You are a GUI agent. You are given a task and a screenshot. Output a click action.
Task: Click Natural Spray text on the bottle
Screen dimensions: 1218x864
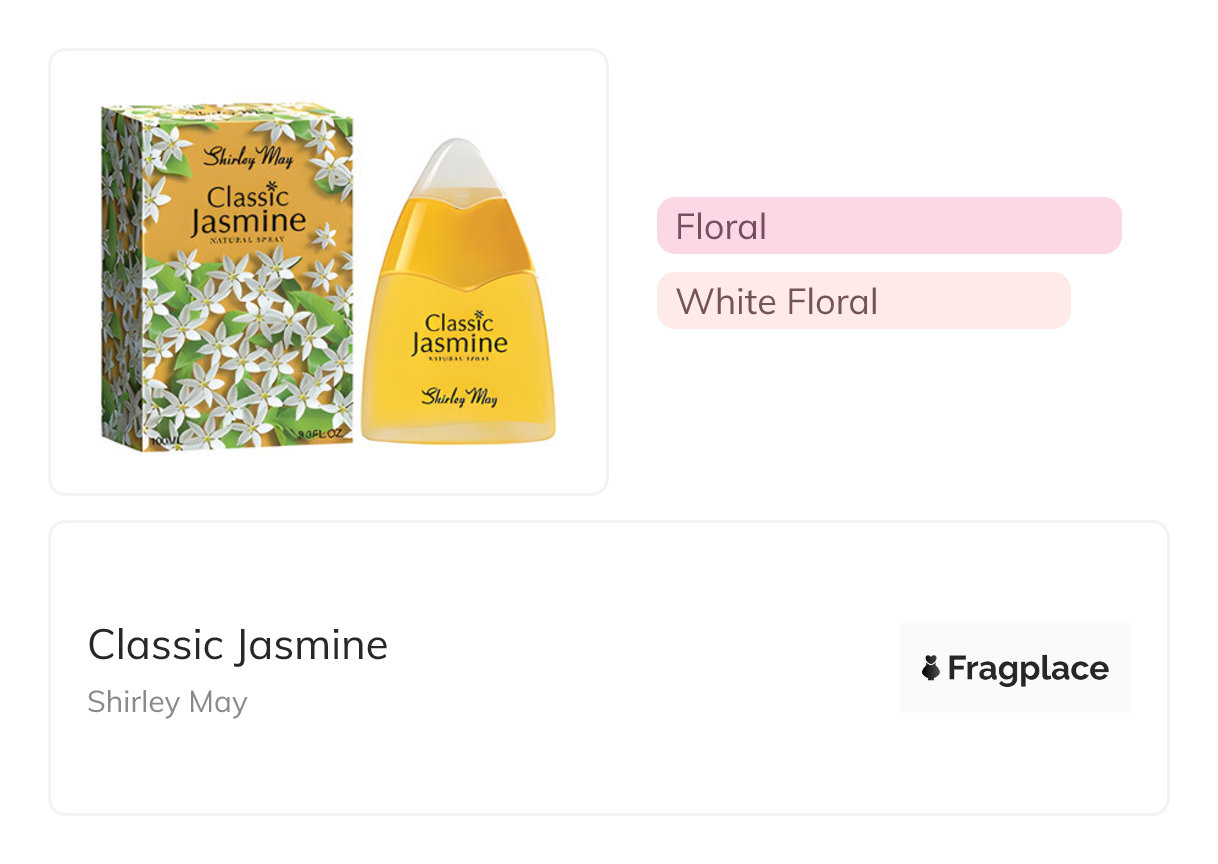pyautogui.click(x=459, y=362)
